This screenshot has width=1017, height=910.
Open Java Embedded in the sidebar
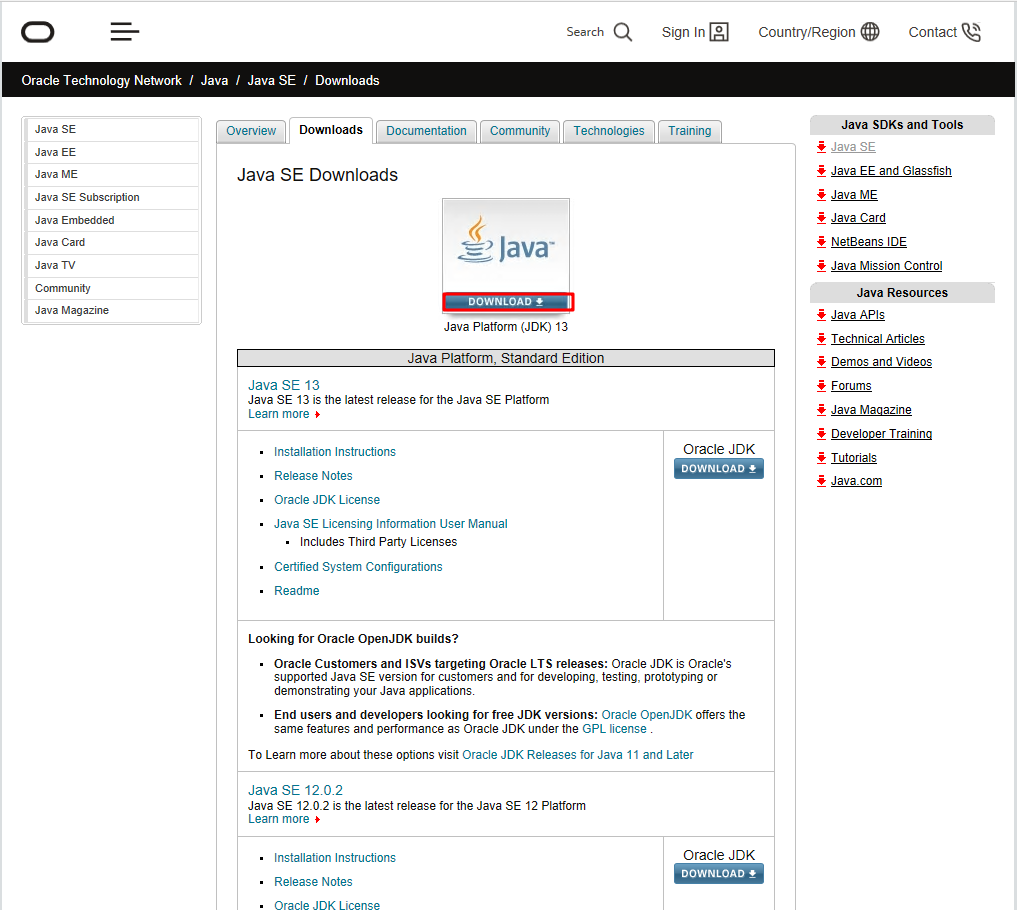click(112, 220)
